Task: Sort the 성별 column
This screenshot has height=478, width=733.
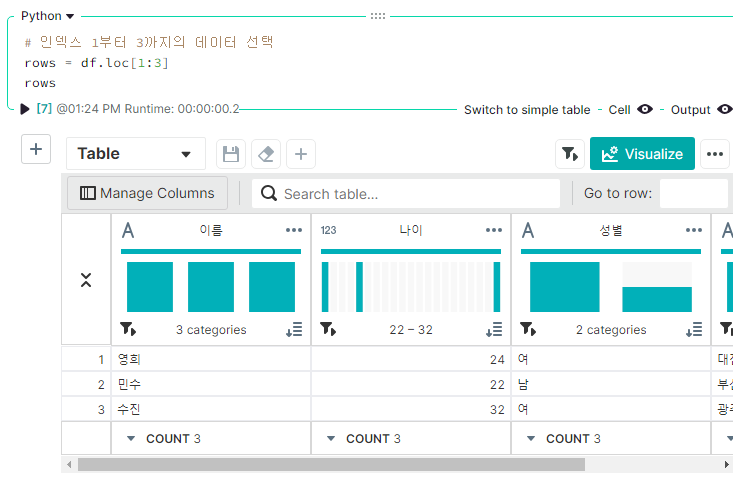Action: coord(694,329)
